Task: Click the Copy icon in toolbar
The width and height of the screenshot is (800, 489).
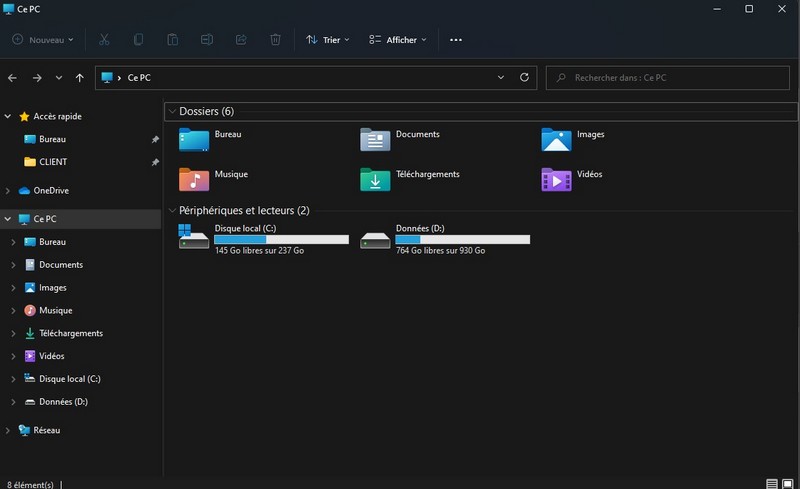Action: pyautogui.click(x=138, y=40)
